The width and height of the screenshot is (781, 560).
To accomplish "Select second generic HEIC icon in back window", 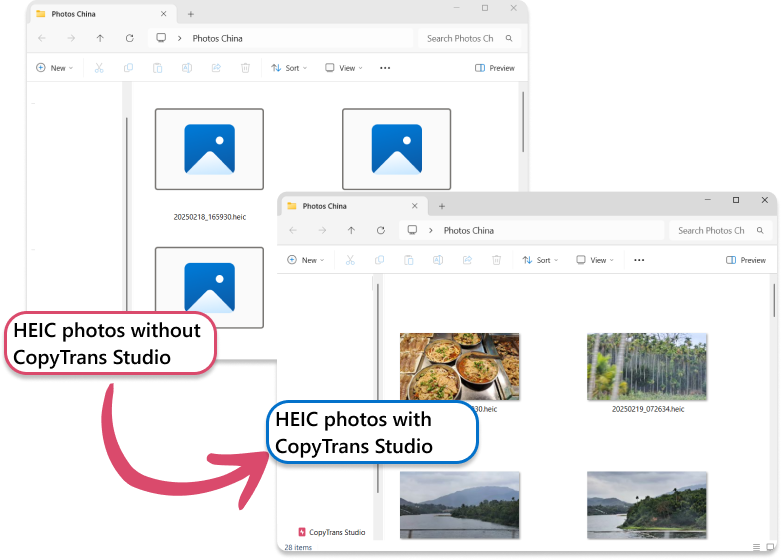I will 396,149.
